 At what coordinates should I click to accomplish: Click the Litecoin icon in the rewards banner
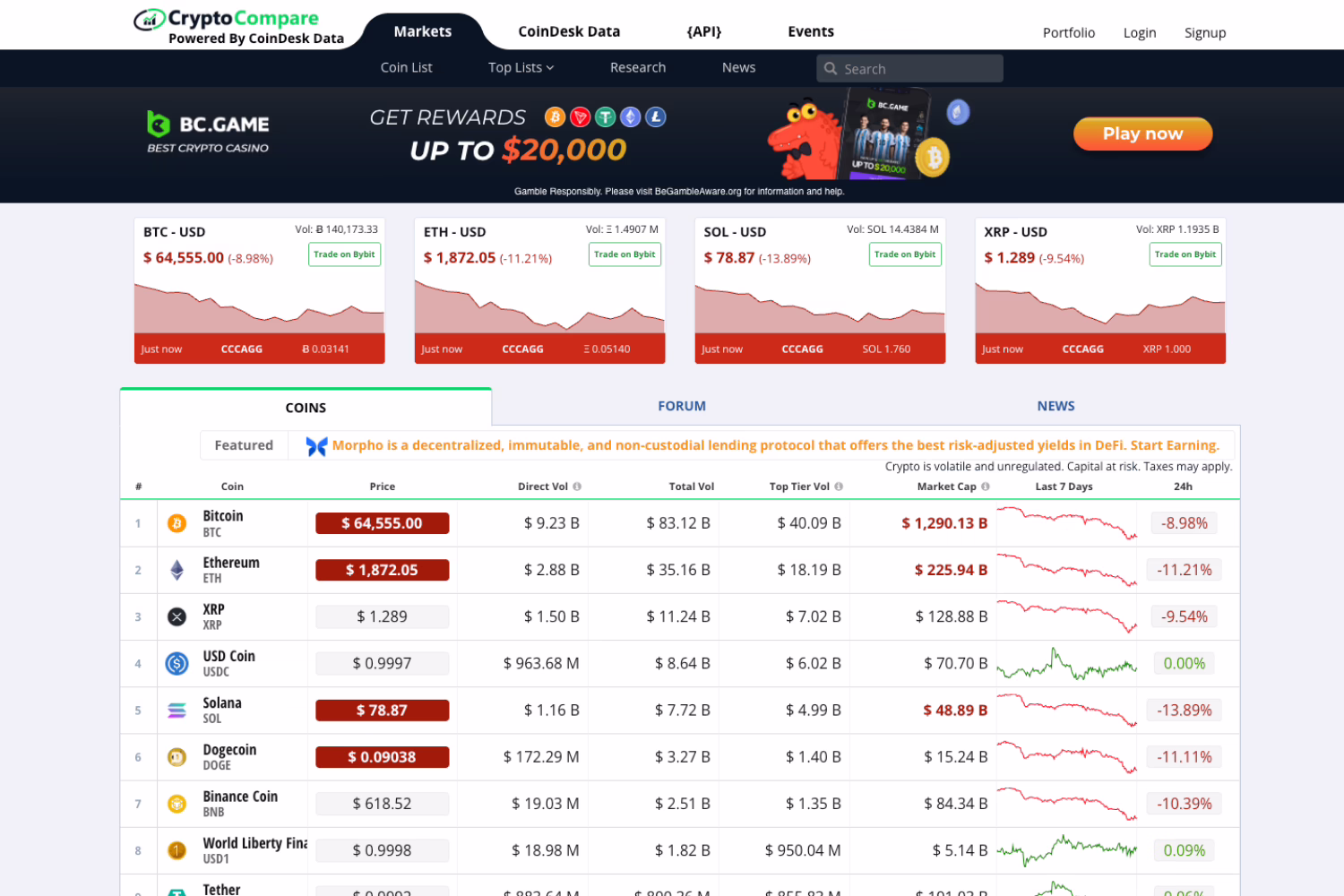tap(655, 116)
